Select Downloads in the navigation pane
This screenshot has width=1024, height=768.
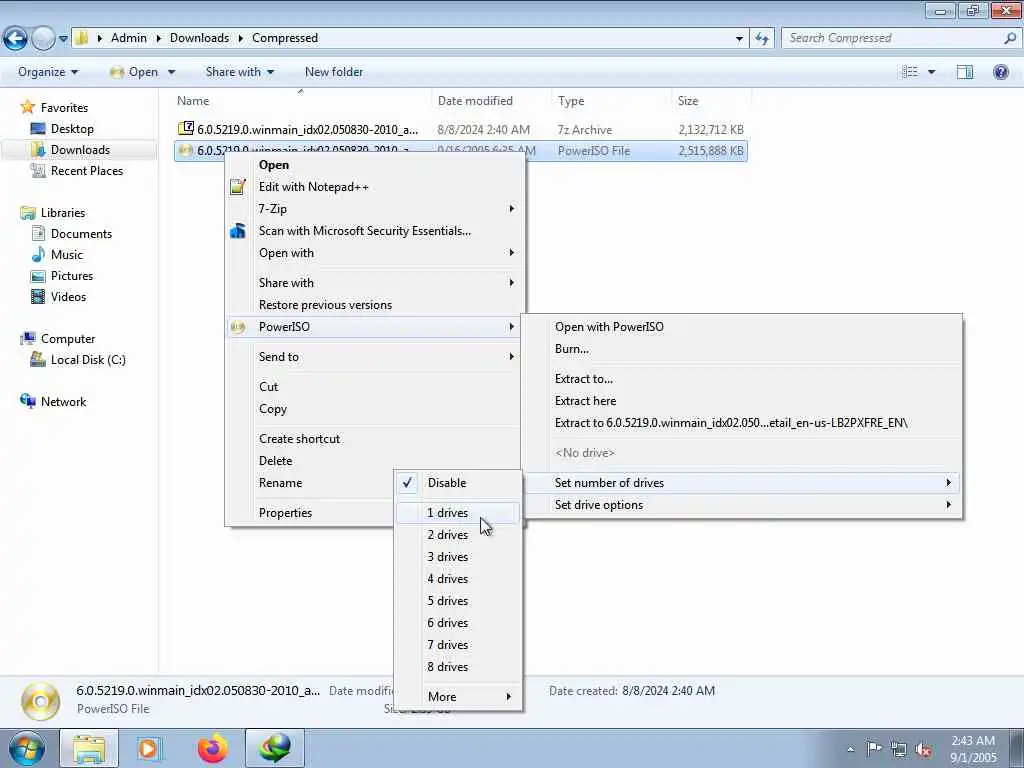80,150
